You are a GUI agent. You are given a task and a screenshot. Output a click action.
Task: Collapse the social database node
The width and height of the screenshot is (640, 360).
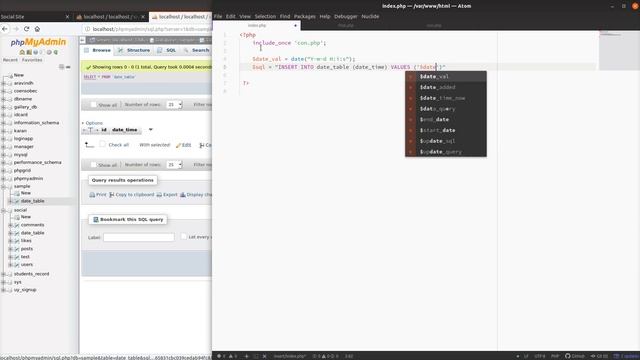point(4,210)
